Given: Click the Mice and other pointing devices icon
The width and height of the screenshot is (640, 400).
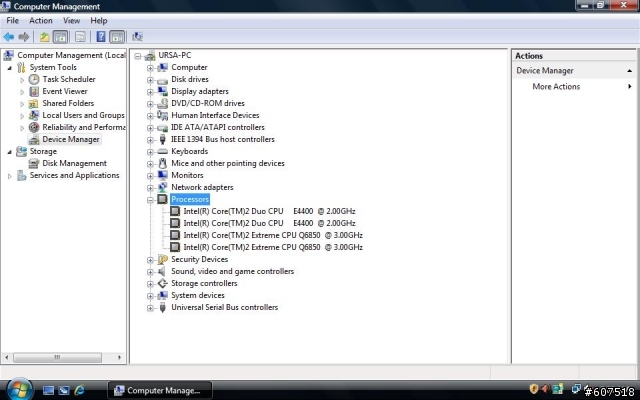Looking at the screenshot, I should (162, 163).
